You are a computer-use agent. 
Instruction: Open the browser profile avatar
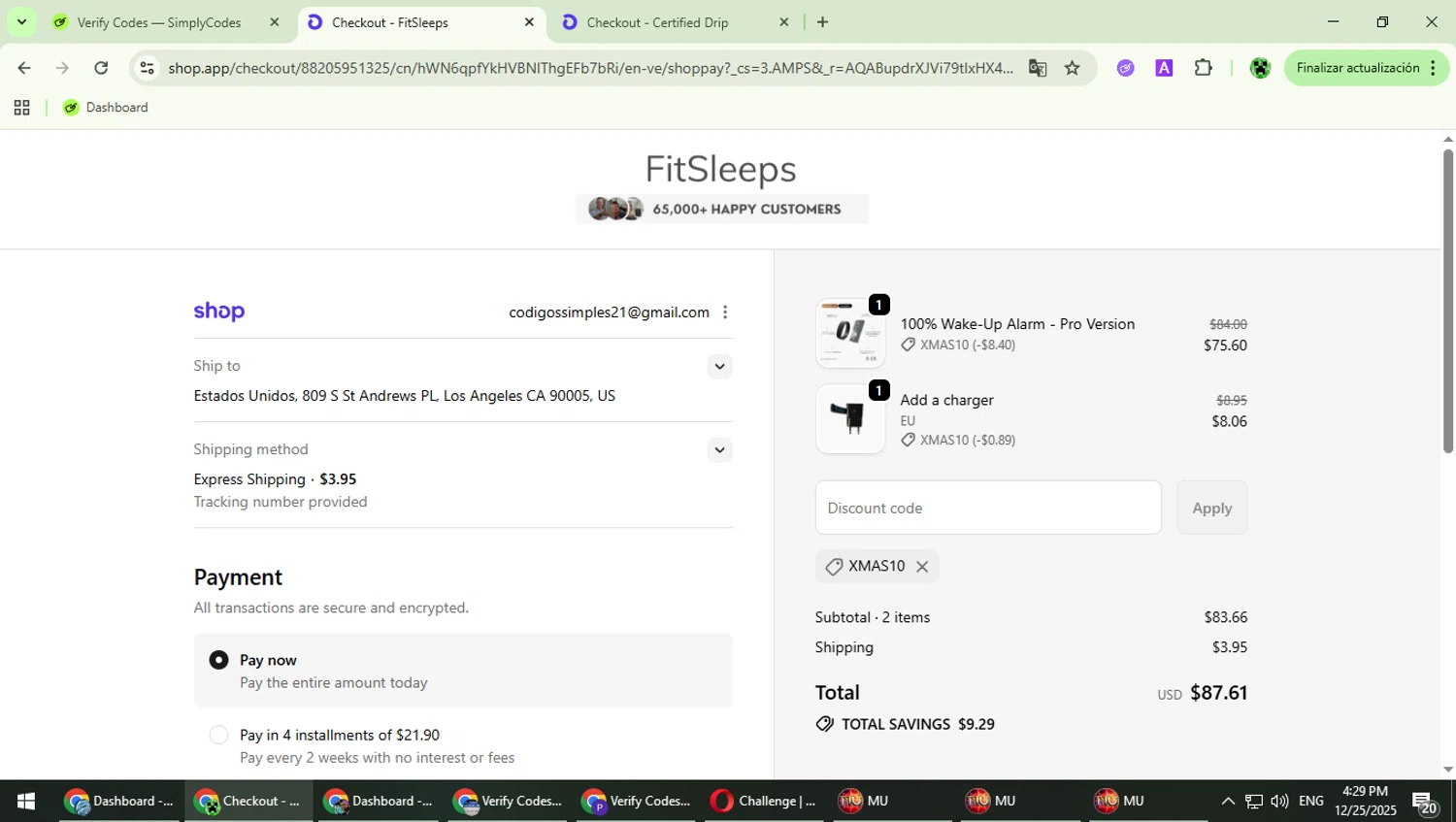[1260, 68]
